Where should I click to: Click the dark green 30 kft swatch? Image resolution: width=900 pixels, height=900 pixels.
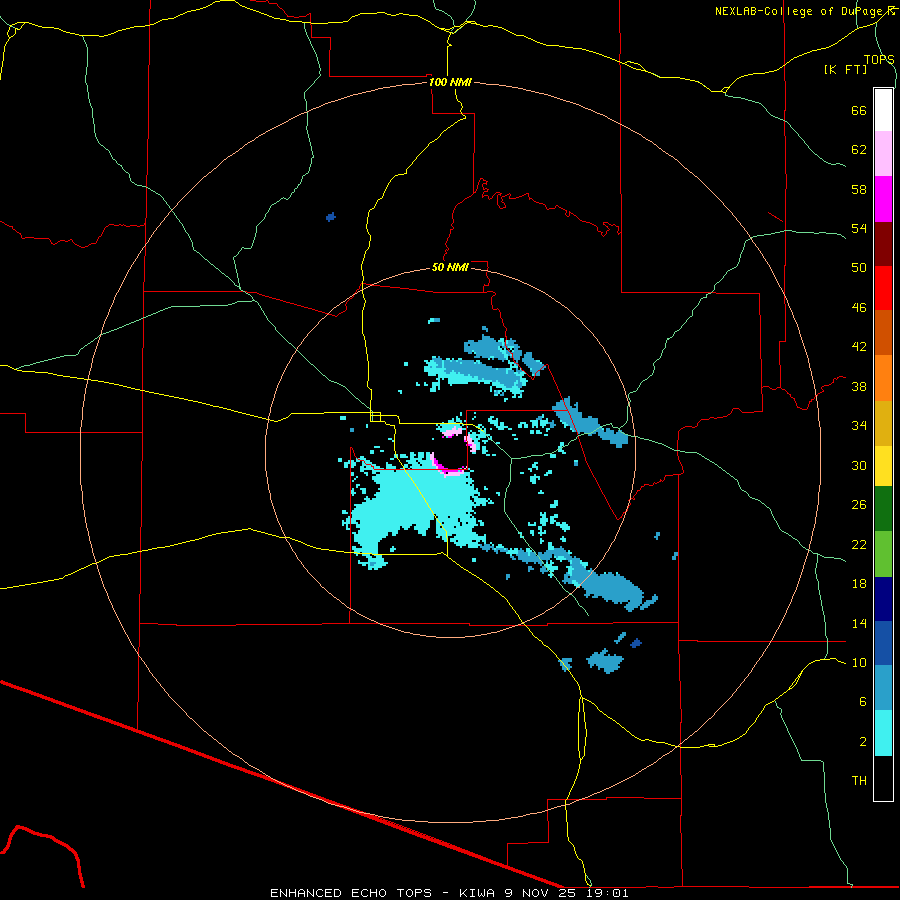(x=883, y=509)
